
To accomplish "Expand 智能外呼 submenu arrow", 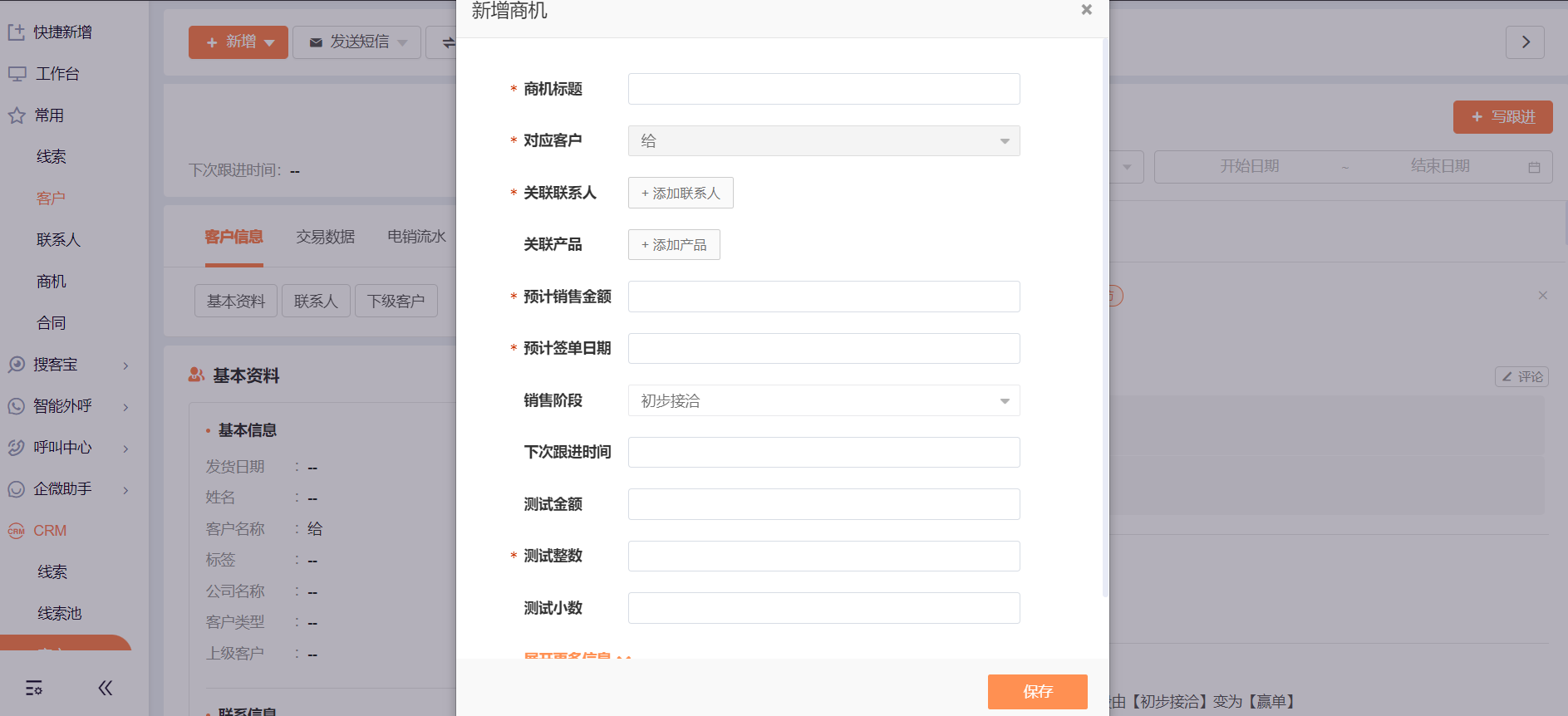I will [125, 407].
